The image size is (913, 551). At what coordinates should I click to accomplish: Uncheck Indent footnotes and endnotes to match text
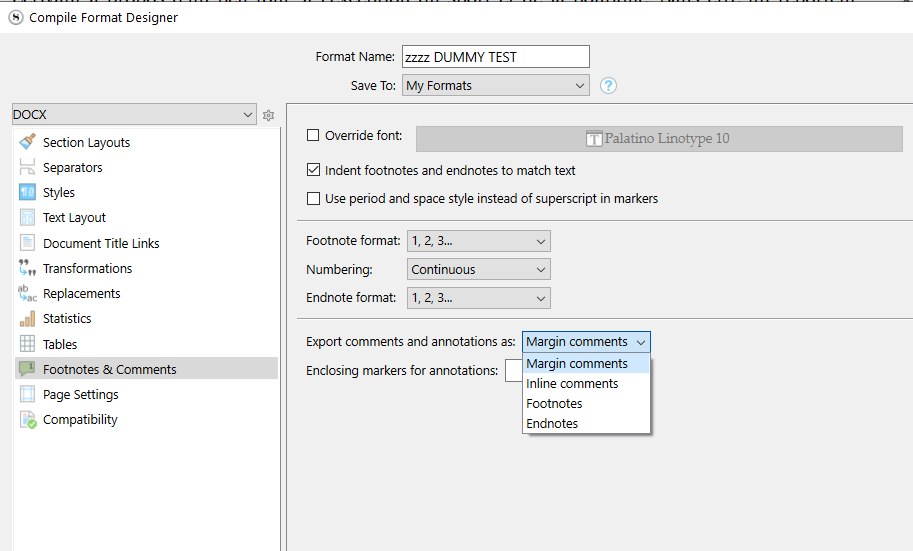click(x=313, y=171)
